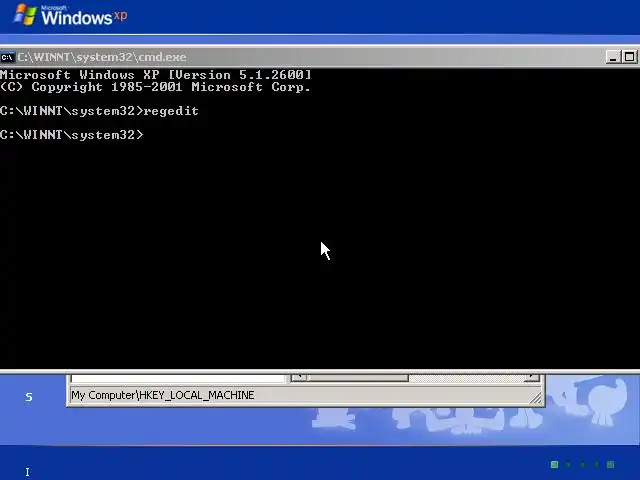The height and width of the screenshot is (480, 640).
Task: Maximize the cmd.exe window
Action: click(629, 57)
